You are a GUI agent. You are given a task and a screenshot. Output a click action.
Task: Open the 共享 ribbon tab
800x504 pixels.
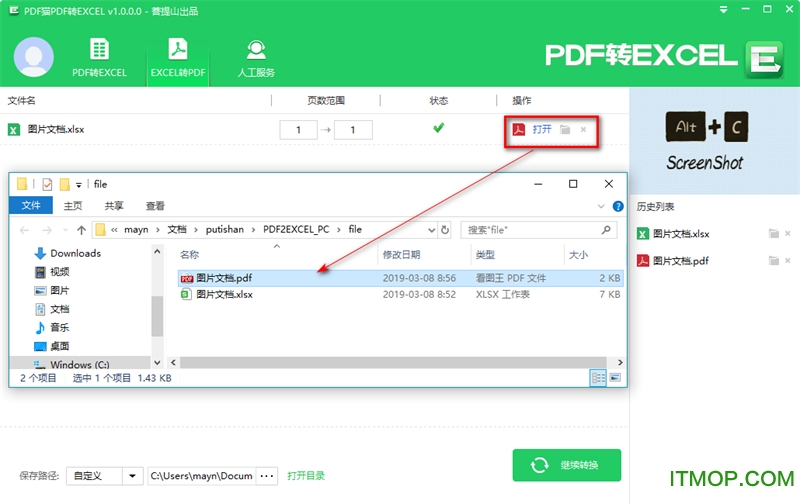tap(114, 206)
